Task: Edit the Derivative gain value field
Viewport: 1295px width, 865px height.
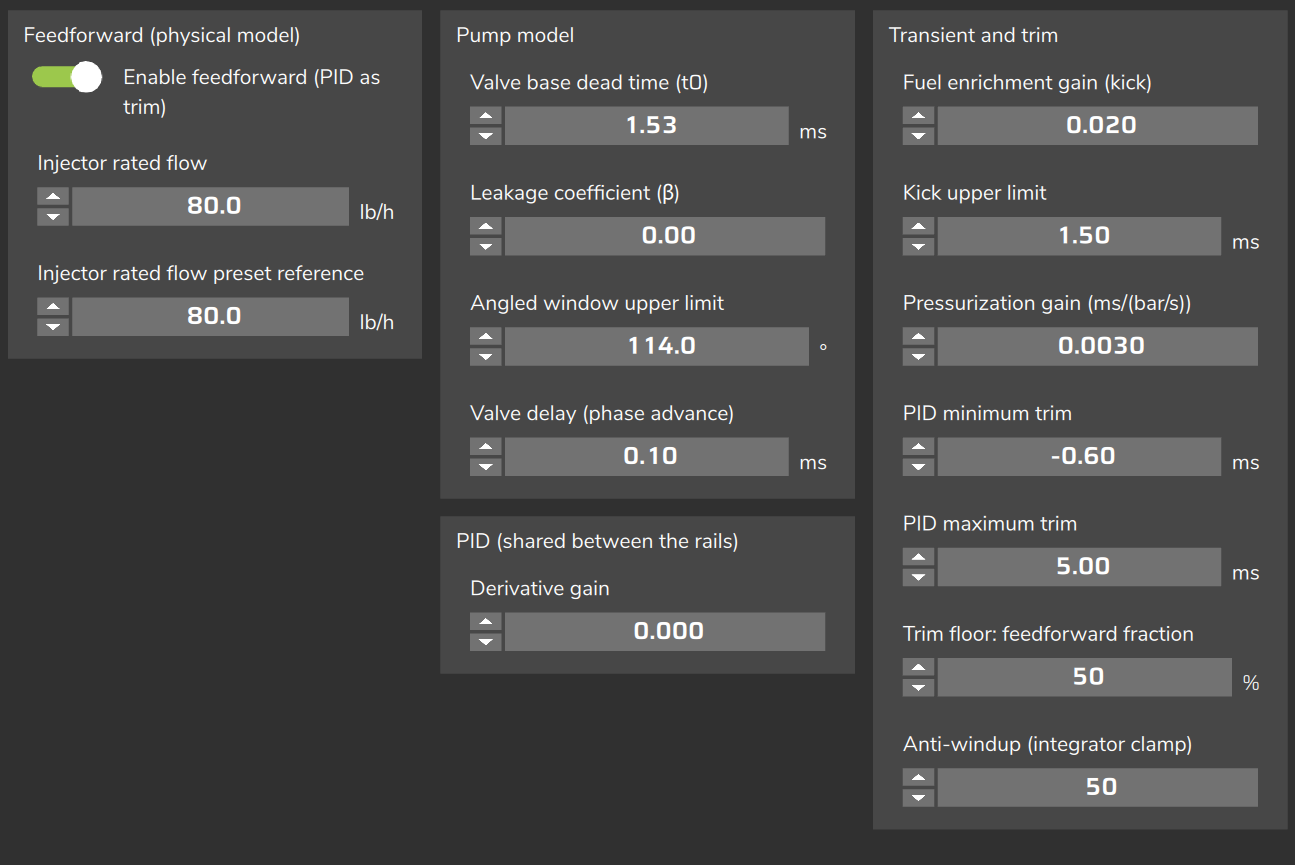Action: pyautogui.click(x=665, y=630)
